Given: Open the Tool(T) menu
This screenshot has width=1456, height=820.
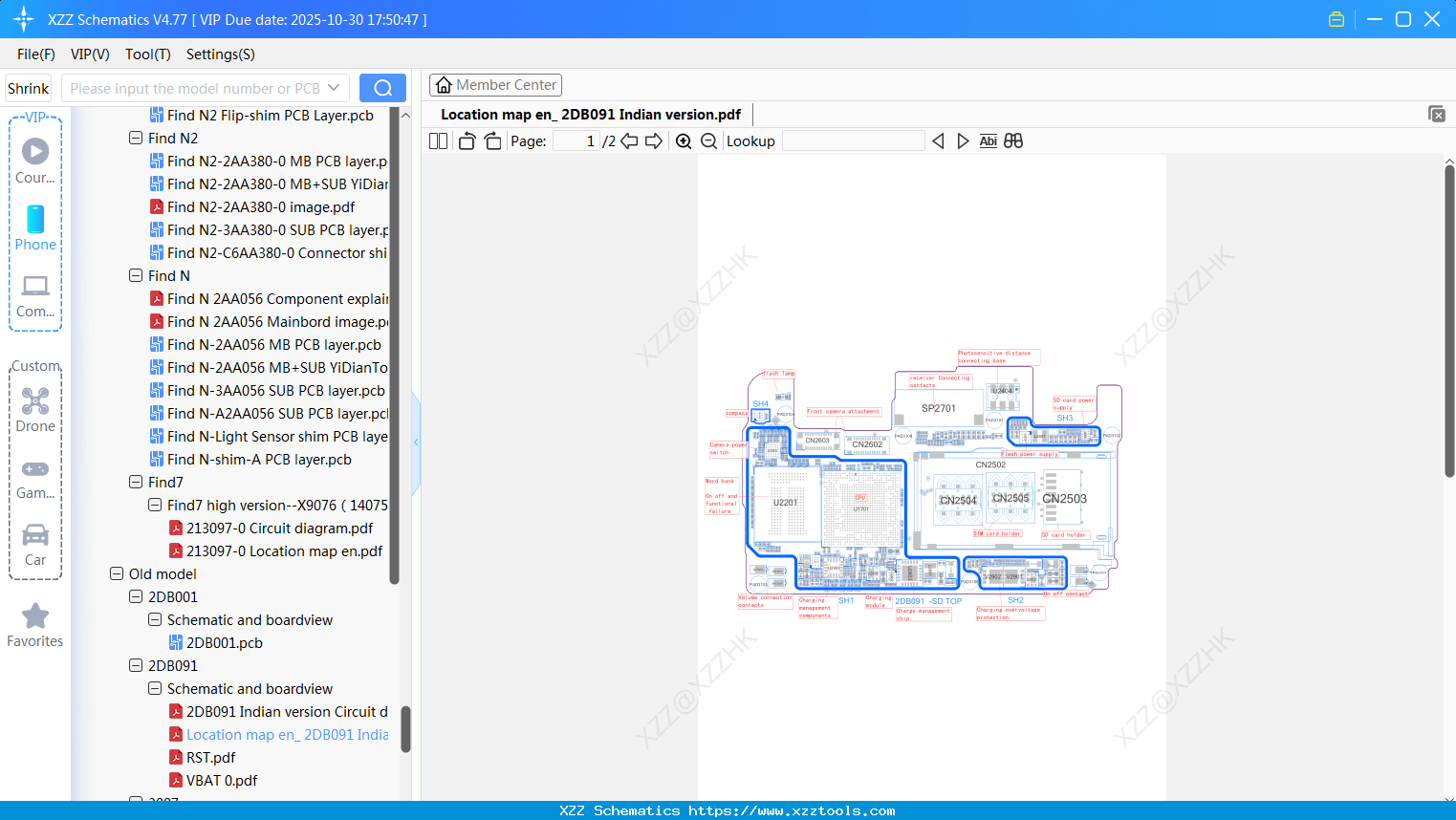Looking at the screenshot, I should (148, 54).
